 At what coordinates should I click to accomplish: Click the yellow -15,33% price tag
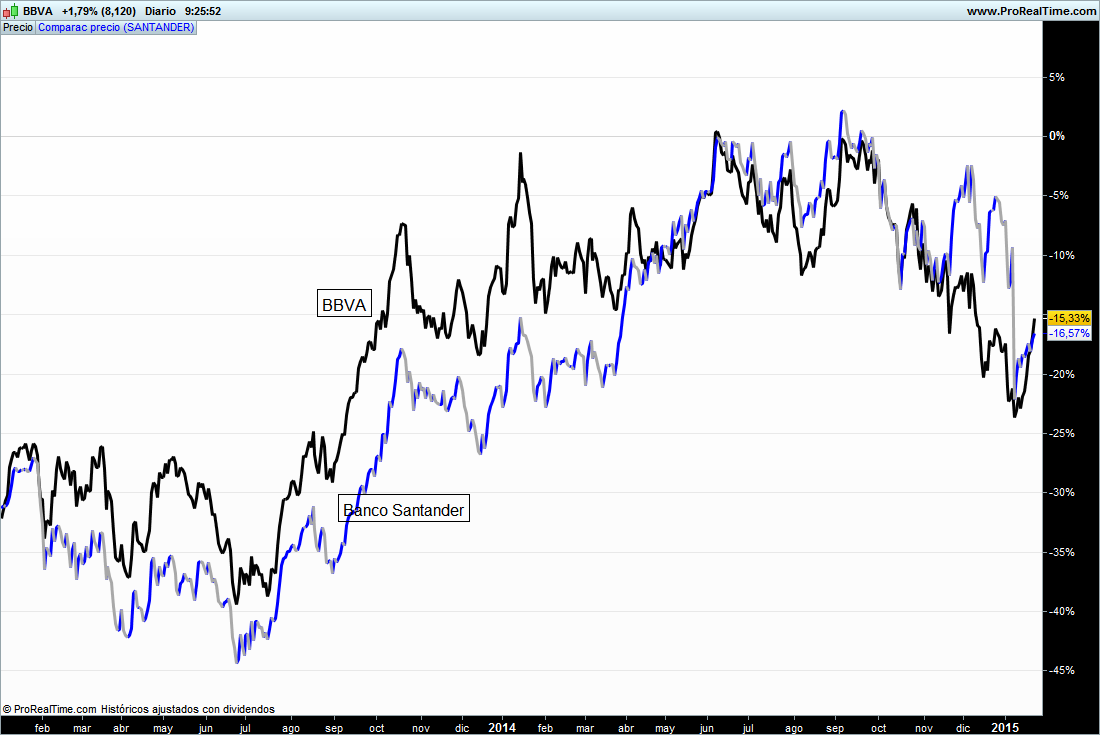point(1069,318)
